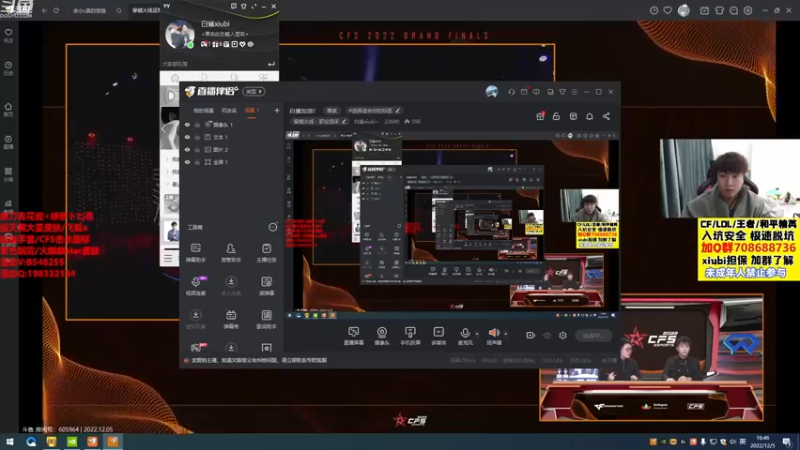Click the customer service headset icon
The height and width of the screenshot is (450, 800).
(511, 92)
